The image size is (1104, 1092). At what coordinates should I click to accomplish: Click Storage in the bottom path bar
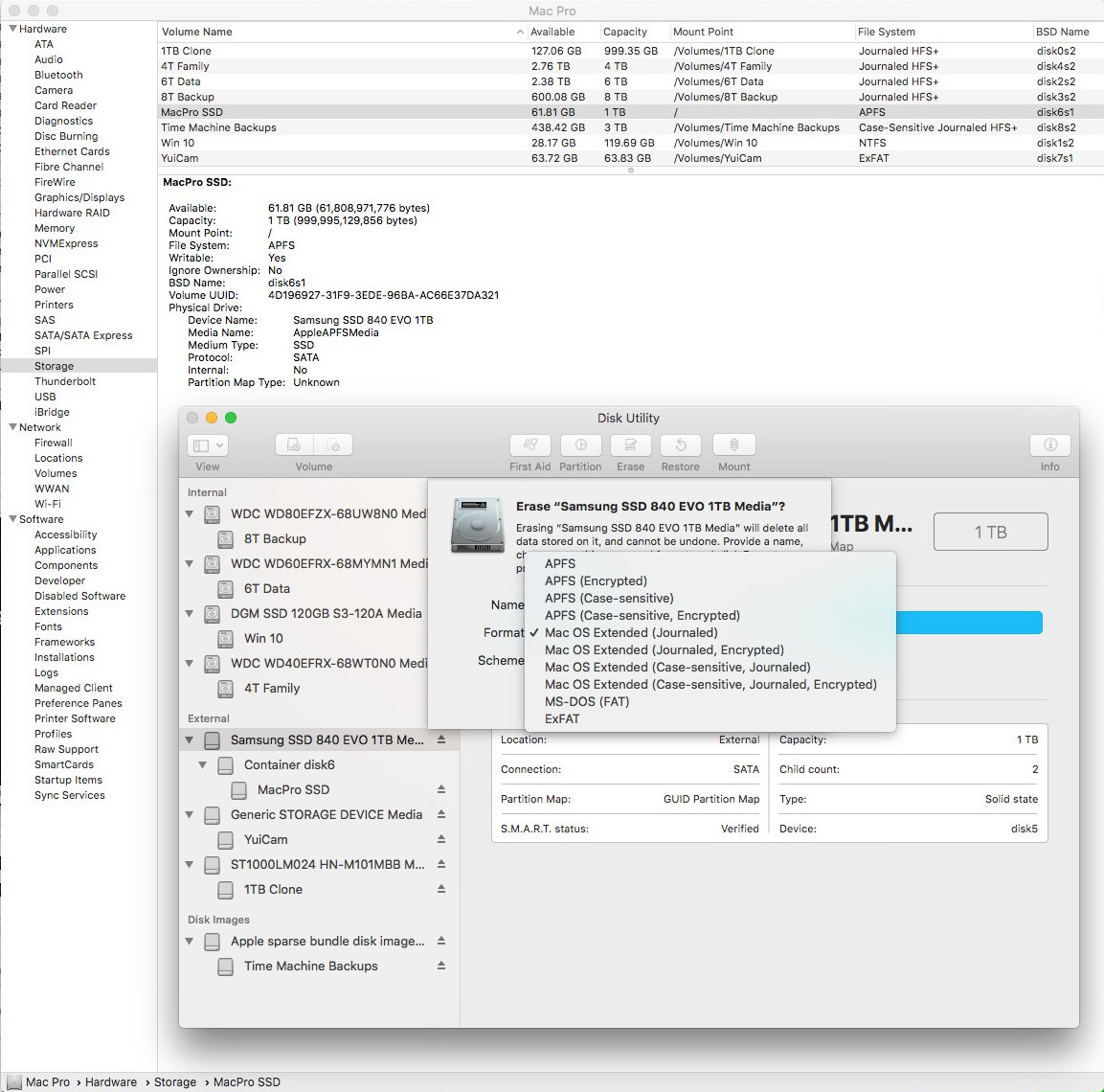(175, 1082)
